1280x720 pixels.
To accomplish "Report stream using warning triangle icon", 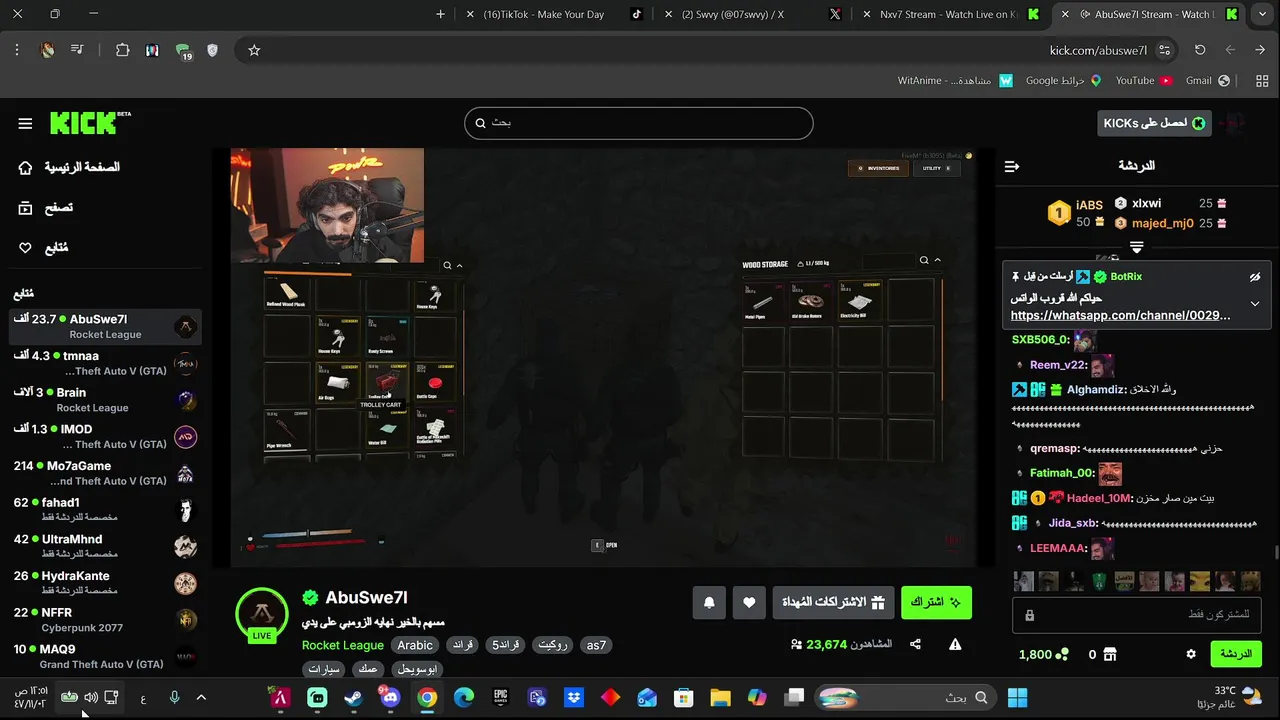I will click(955, 645).
